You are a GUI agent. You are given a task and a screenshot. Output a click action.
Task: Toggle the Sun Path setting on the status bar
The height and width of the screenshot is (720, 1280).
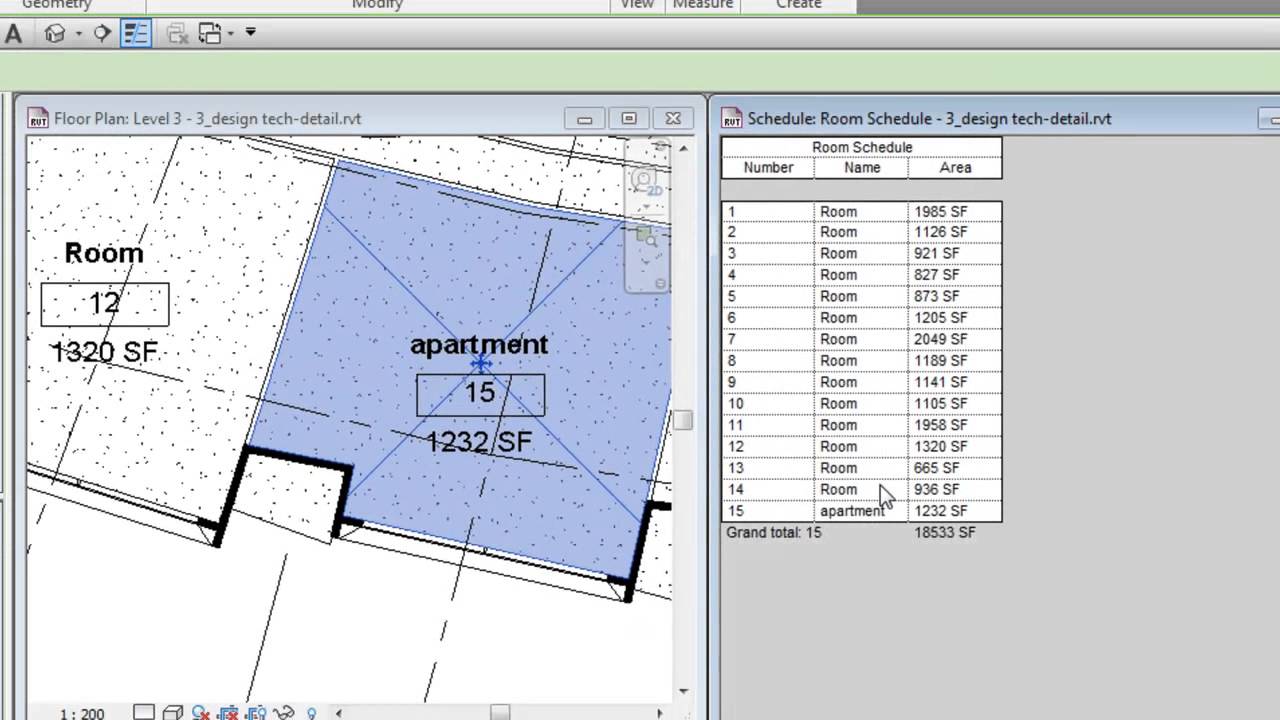point(200,713)
